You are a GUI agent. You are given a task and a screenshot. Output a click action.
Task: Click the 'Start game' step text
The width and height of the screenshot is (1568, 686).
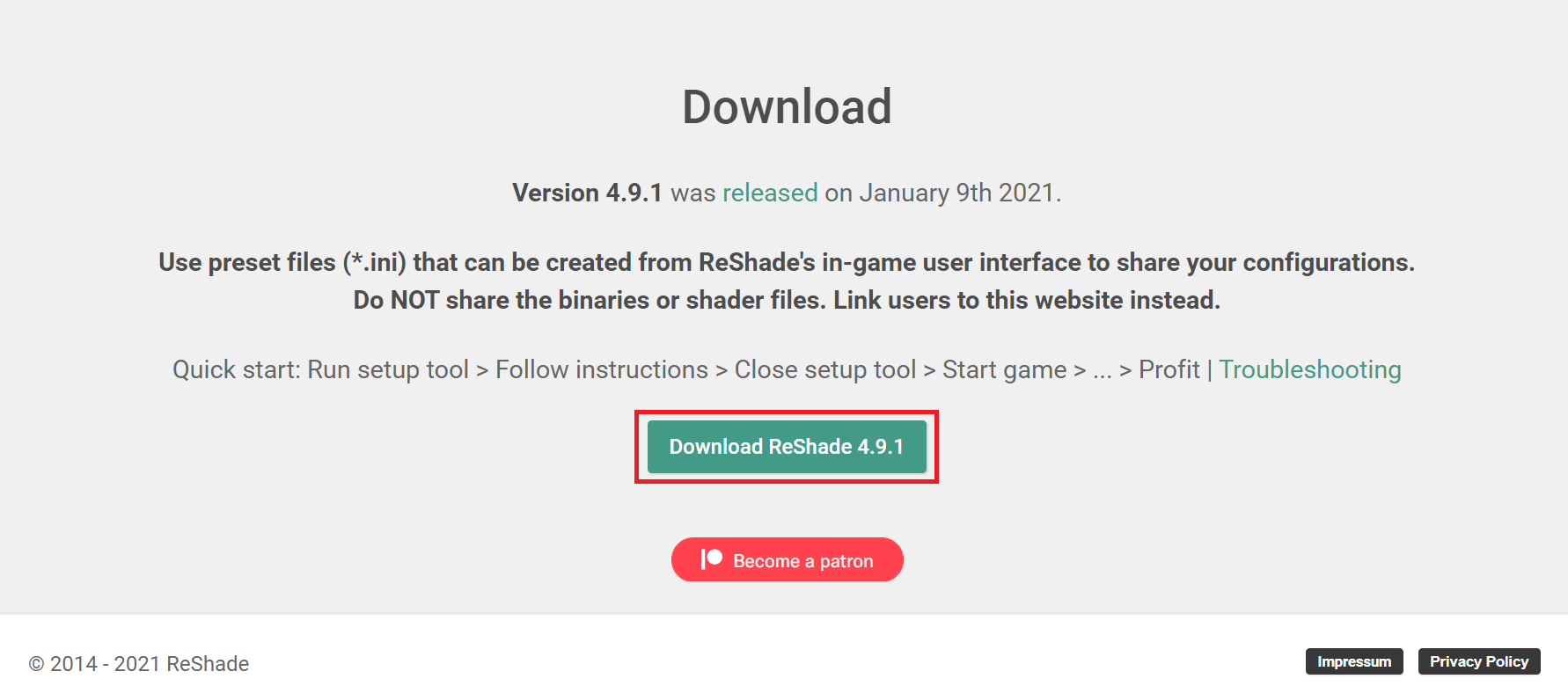pyautogui.click(x=1004, y=369)
